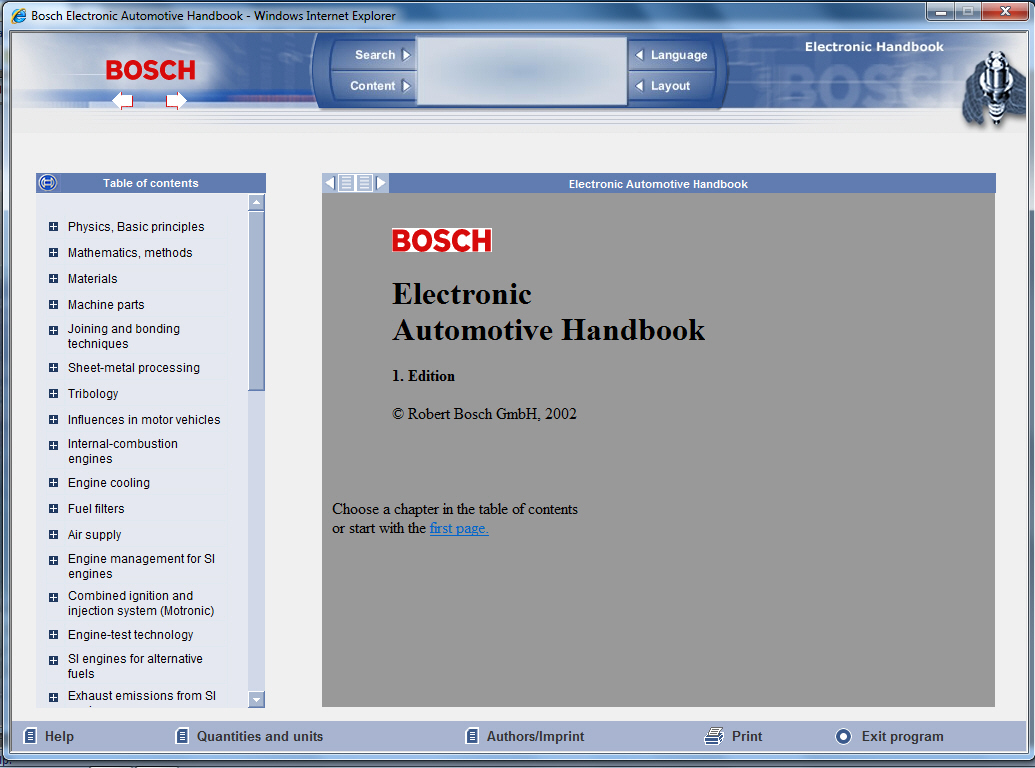Expand the Fuel filters chapter

53,509
